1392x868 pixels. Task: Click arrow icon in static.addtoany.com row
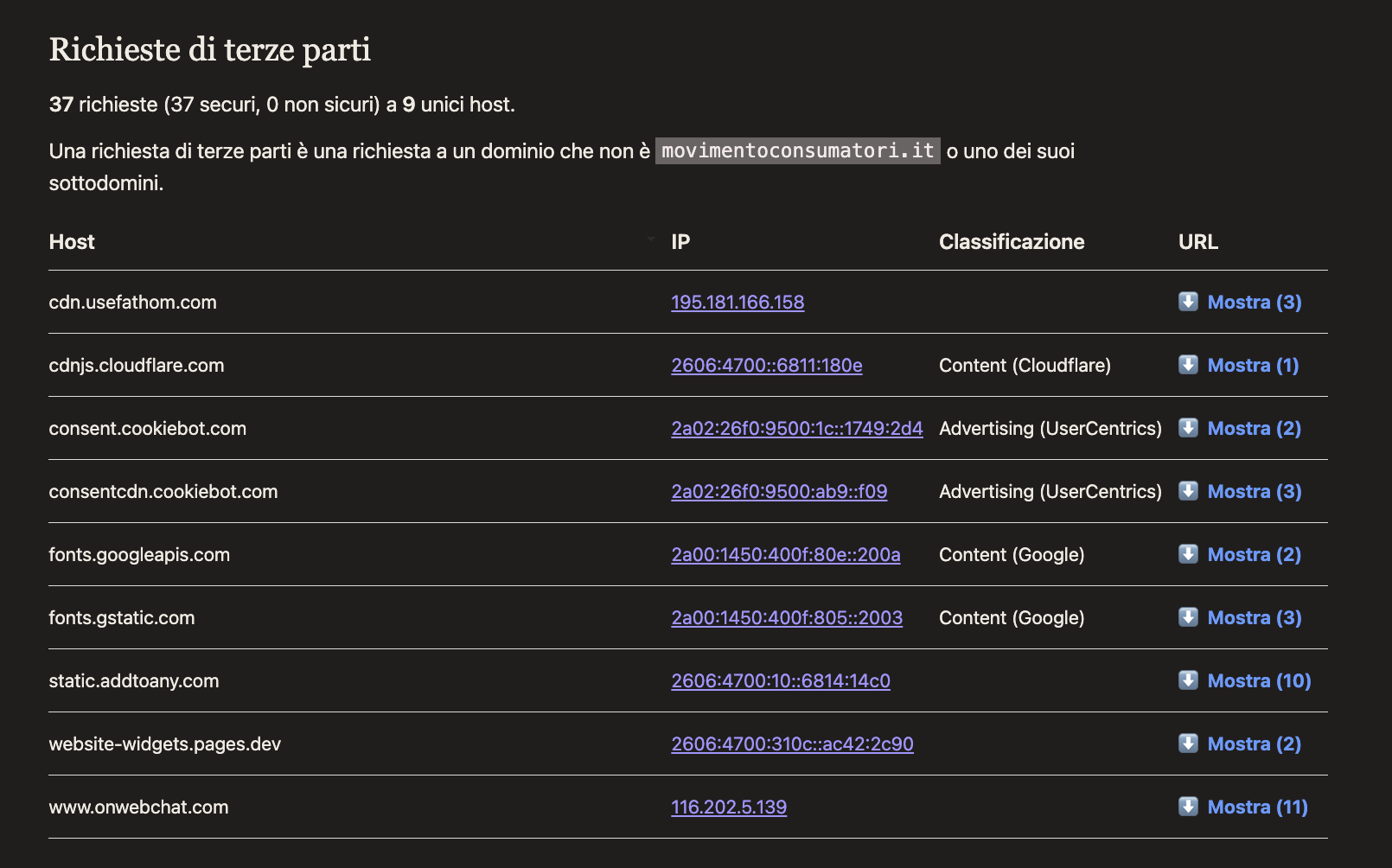click(1188, 680)
